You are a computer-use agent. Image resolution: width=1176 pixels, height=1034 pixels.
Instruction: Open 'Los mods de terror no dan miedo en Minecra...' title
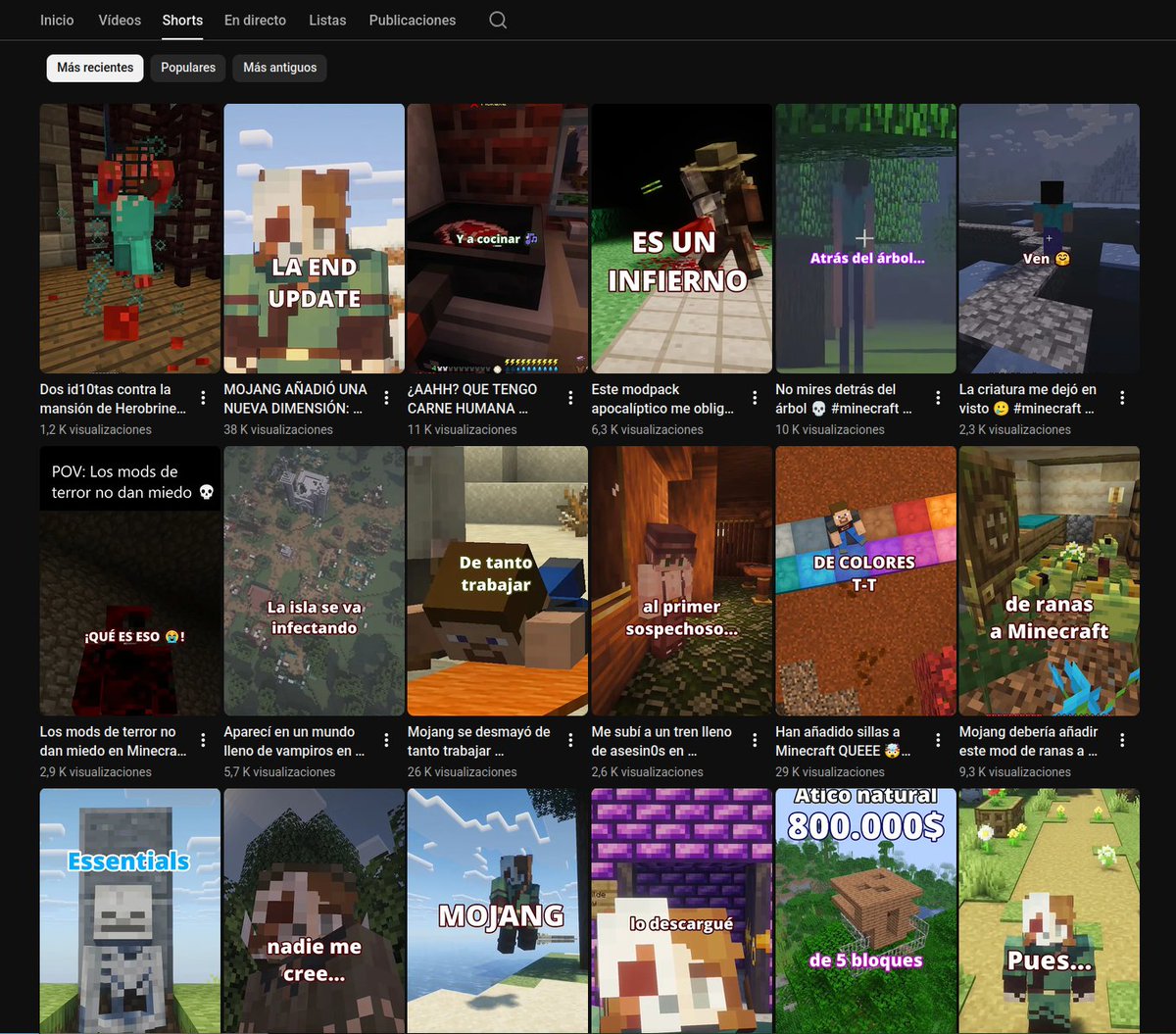[113, 741]
